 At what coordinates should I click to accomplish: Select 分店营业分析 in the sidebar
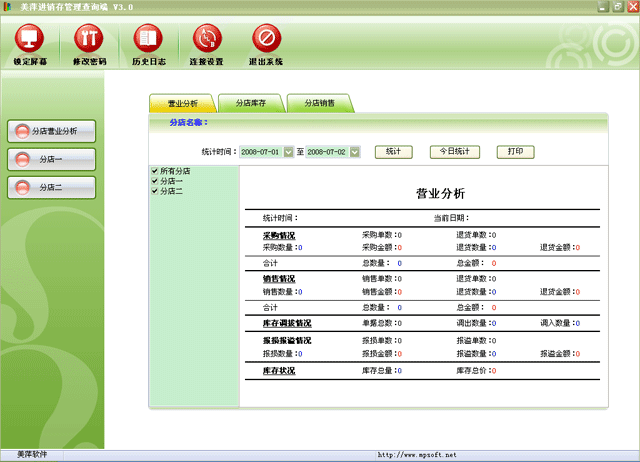click(x=53, y=131)
